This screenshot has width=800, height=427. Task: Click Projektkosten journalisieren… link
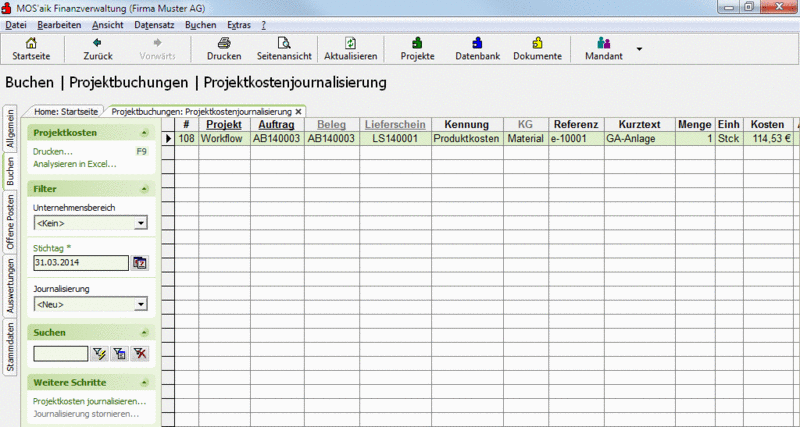coord(89,401)
